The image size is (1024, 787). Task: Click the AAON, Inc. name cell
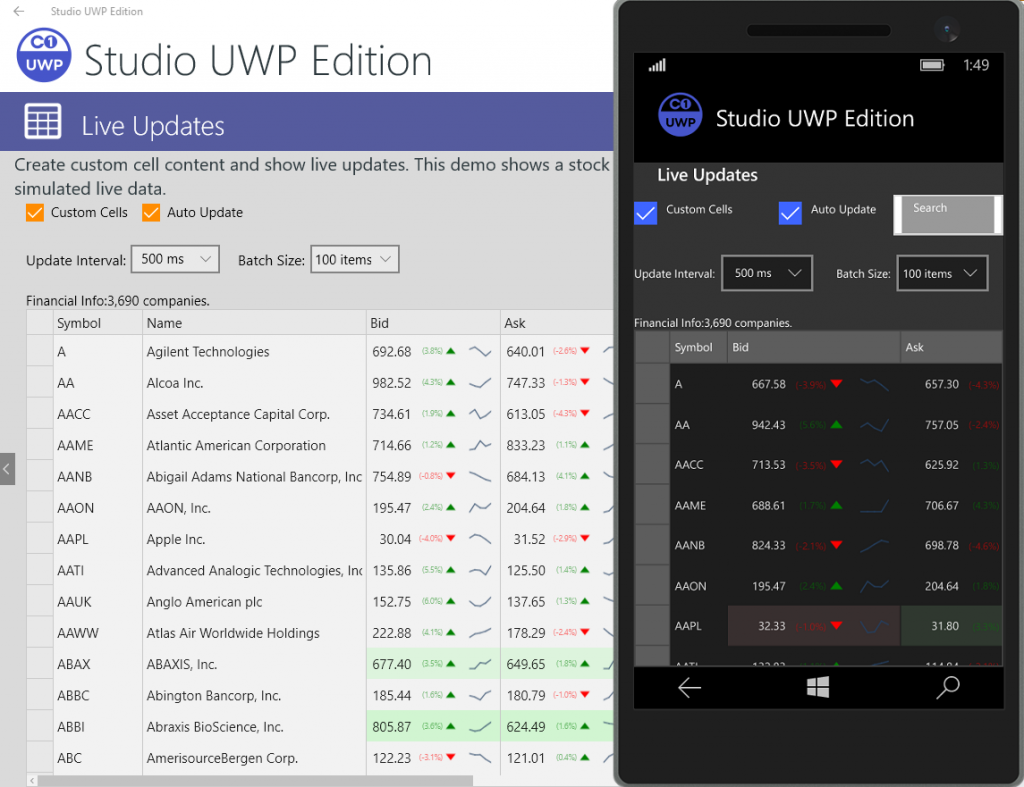pos(254,508)
